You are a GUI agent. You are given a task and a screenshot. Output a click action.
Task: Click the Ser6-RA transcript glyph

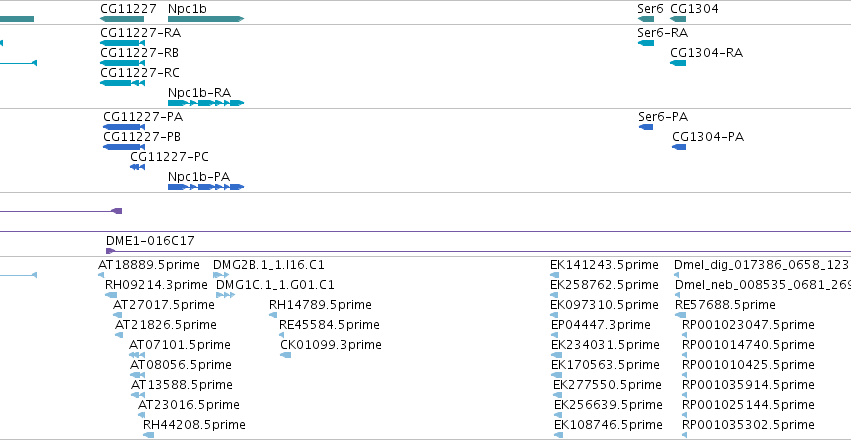point(646,43)
